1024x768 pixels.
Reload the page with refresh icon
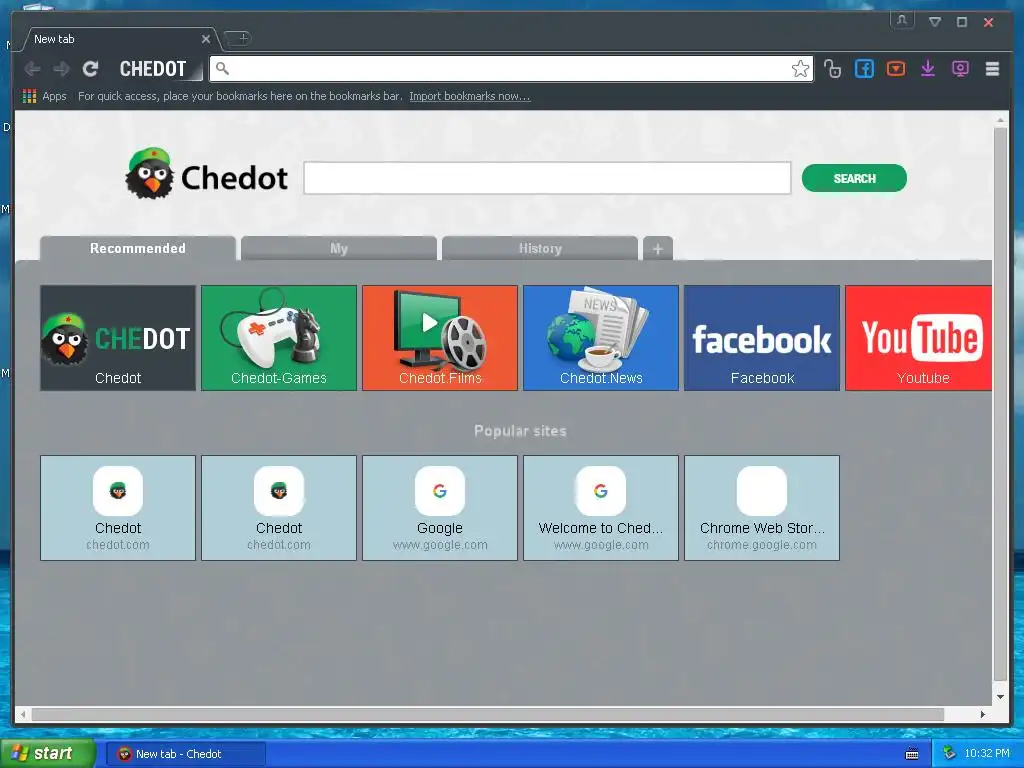(90, 69)
